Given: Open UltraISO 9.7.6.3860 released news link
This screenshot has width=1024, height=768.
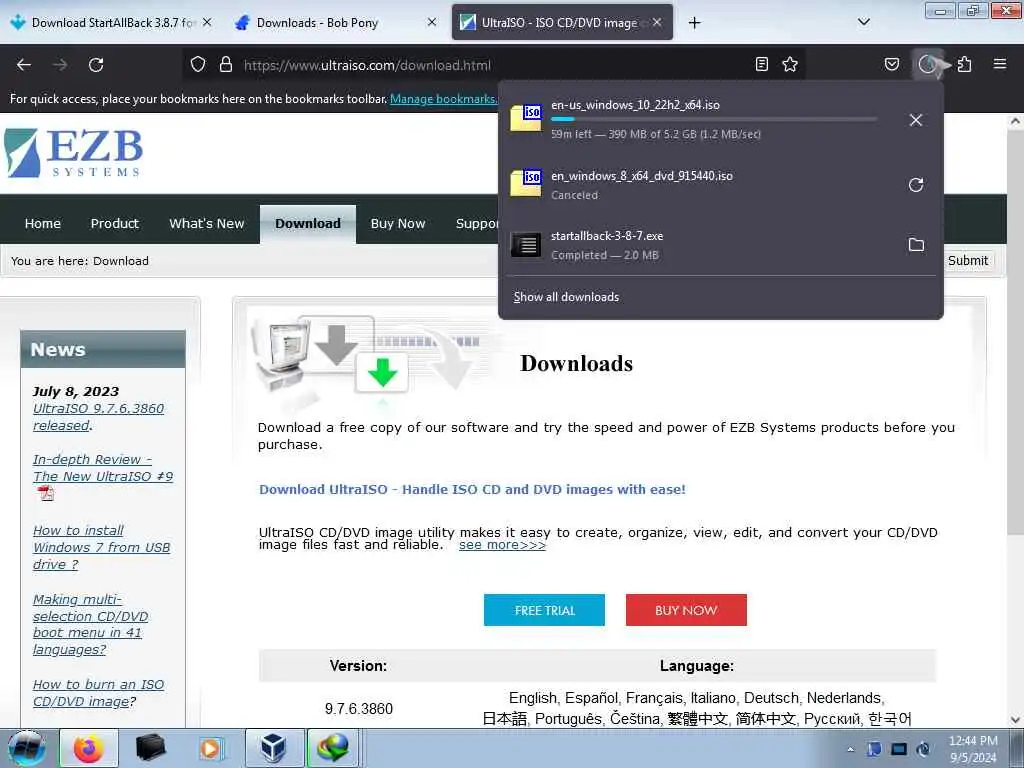Looking at the screenshot, I should [x=99, y=417].
